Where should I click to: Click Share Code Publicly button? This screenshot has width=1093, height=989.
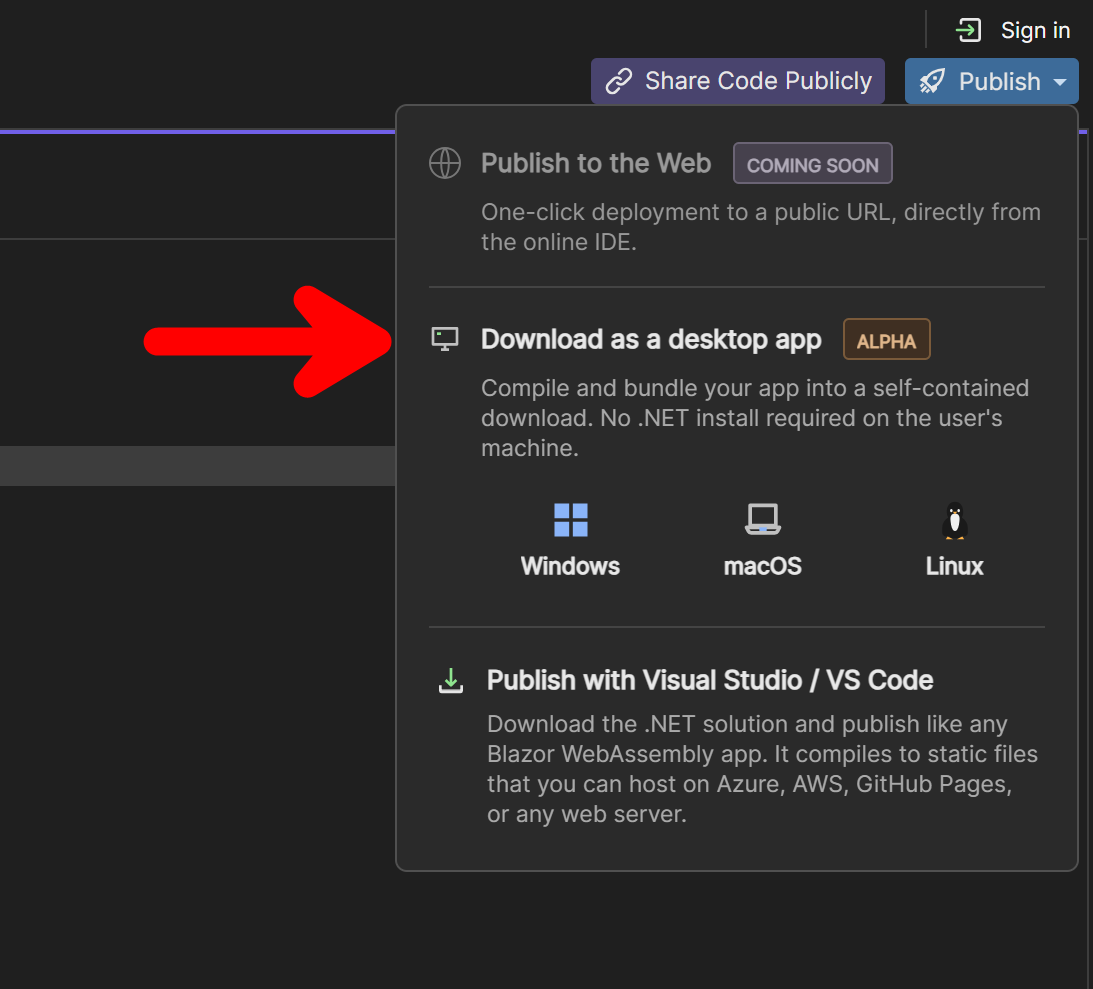coord(737,81)
